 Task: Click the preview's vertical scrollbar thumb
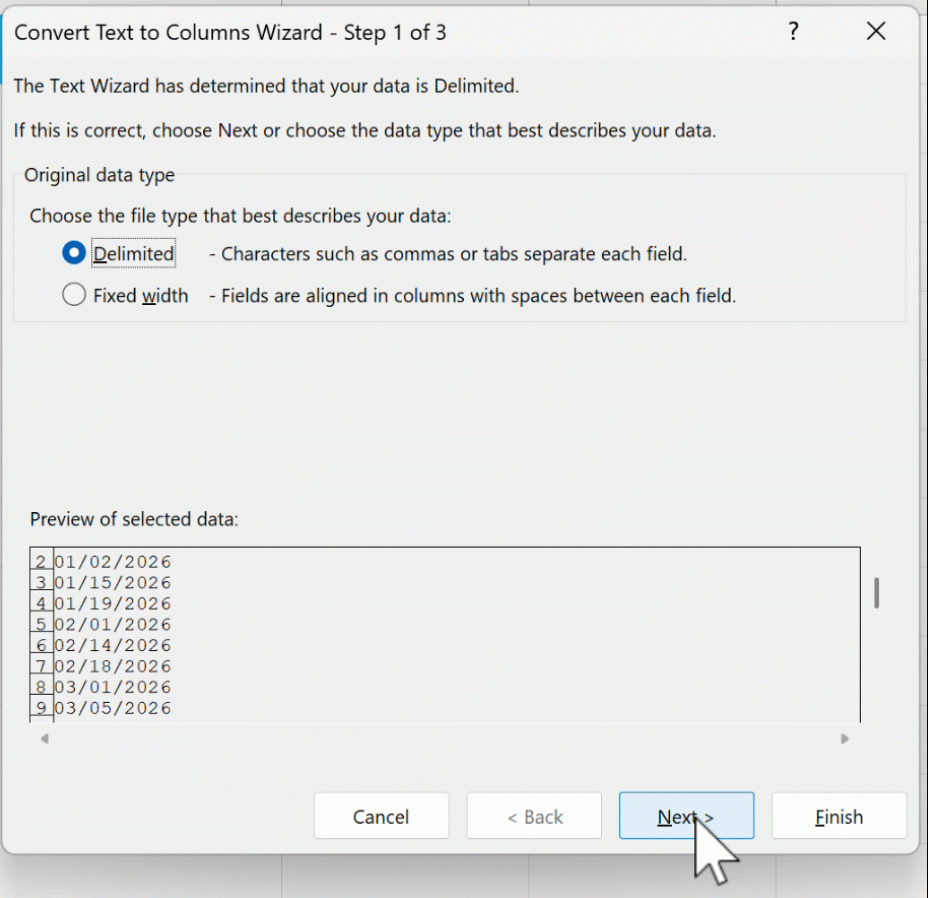pos(877,593)
